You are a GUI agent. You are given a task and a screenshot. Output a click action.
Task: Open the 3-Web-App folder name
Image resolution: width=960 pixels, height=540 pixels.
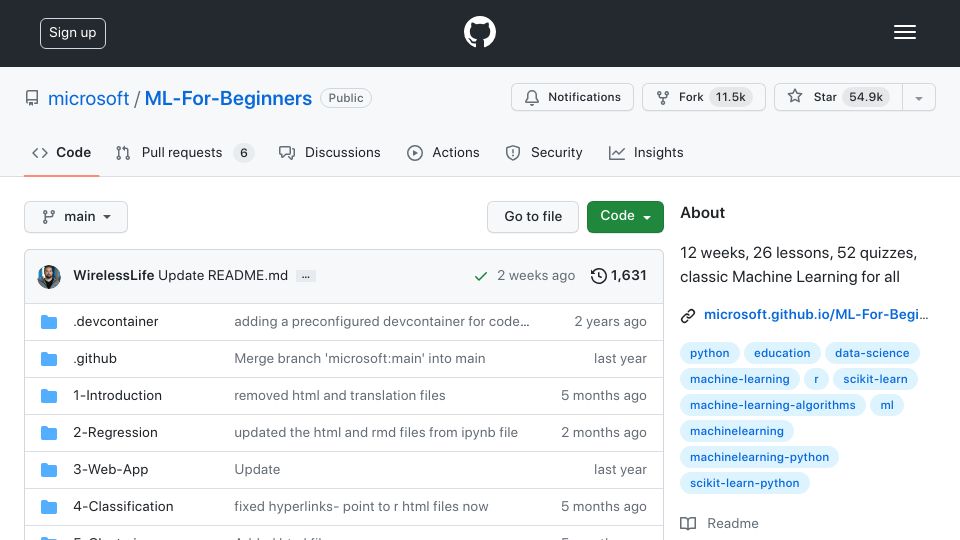(x=111, y=470)
